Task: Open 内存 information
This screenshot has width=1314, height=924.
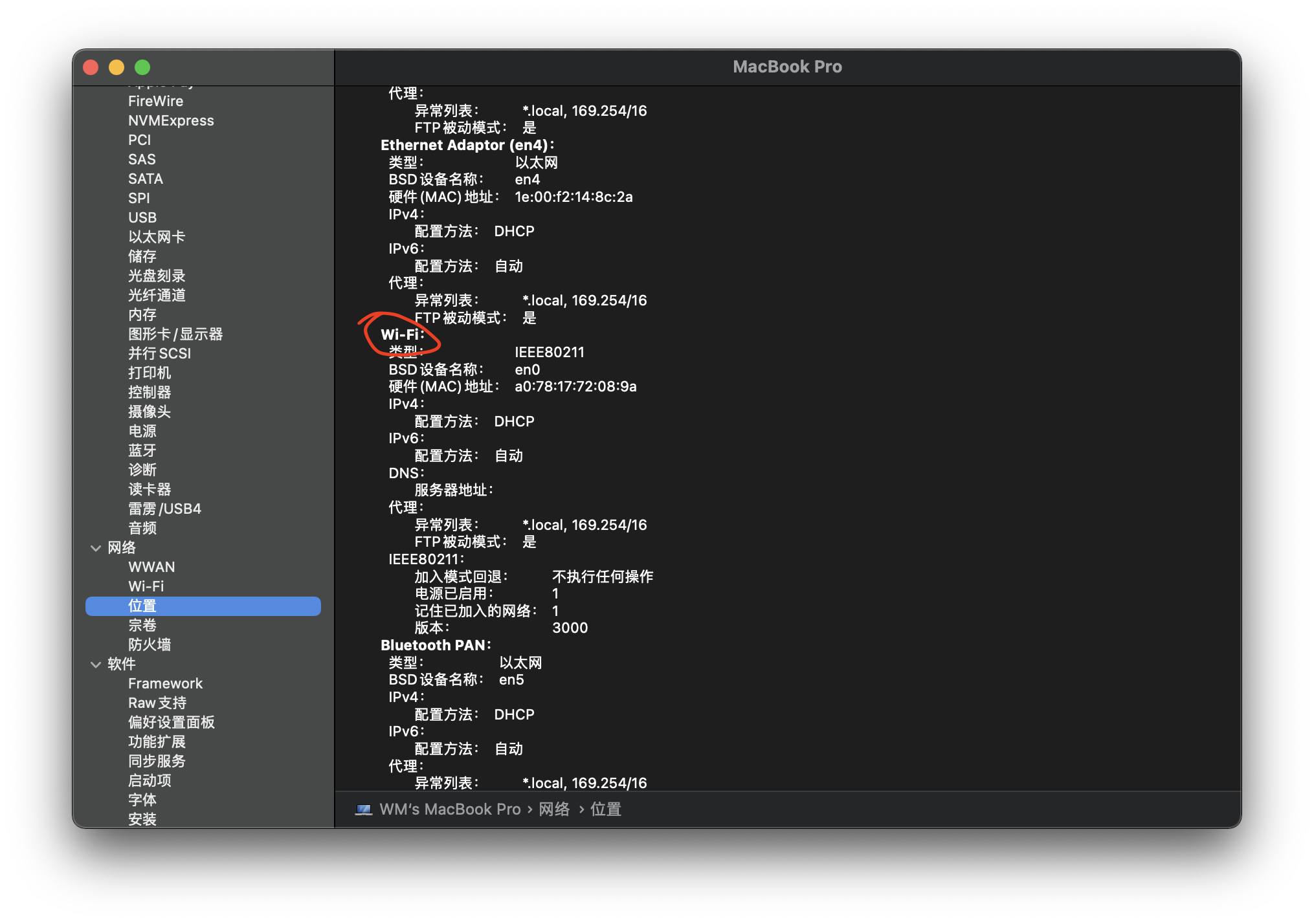Action: (142, 314)
